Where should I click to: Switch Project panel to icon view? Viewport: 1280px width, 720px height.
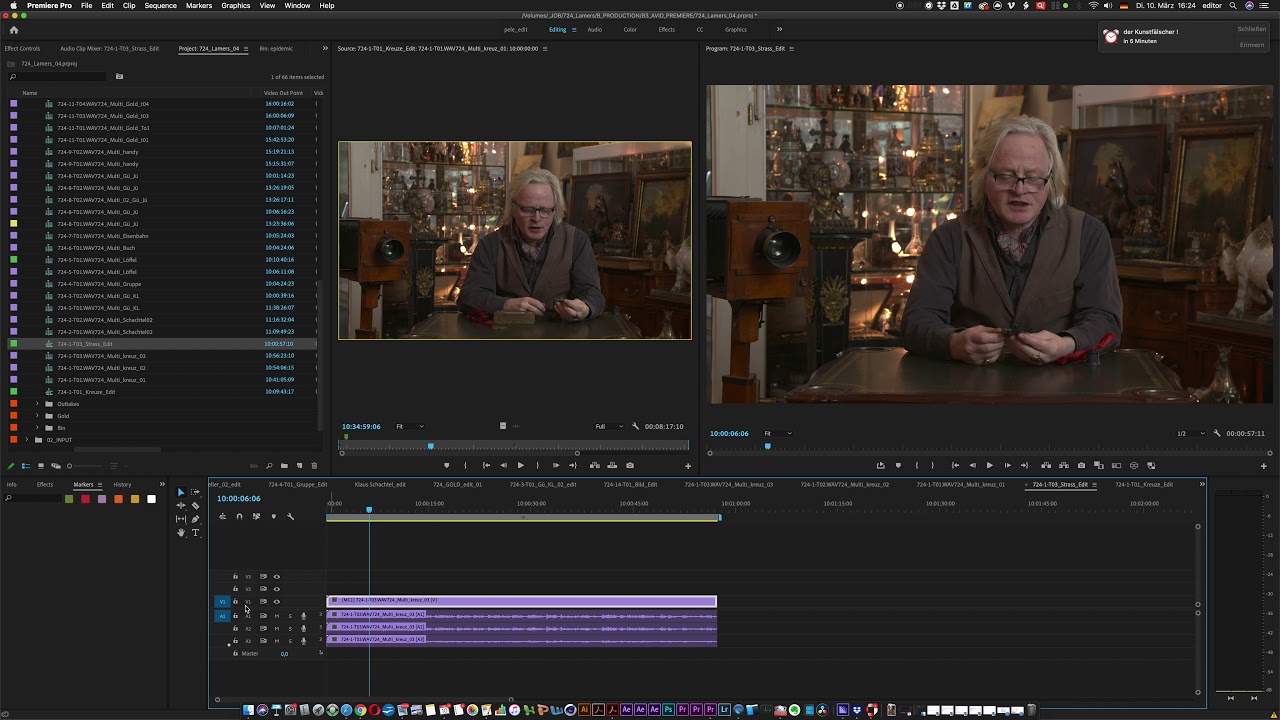41,465
